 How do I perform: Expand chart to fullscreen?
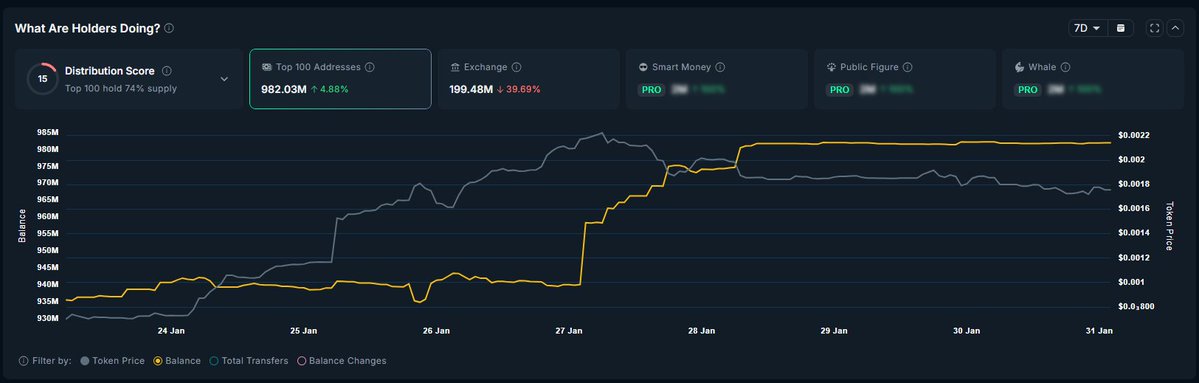click(1155, 28)
